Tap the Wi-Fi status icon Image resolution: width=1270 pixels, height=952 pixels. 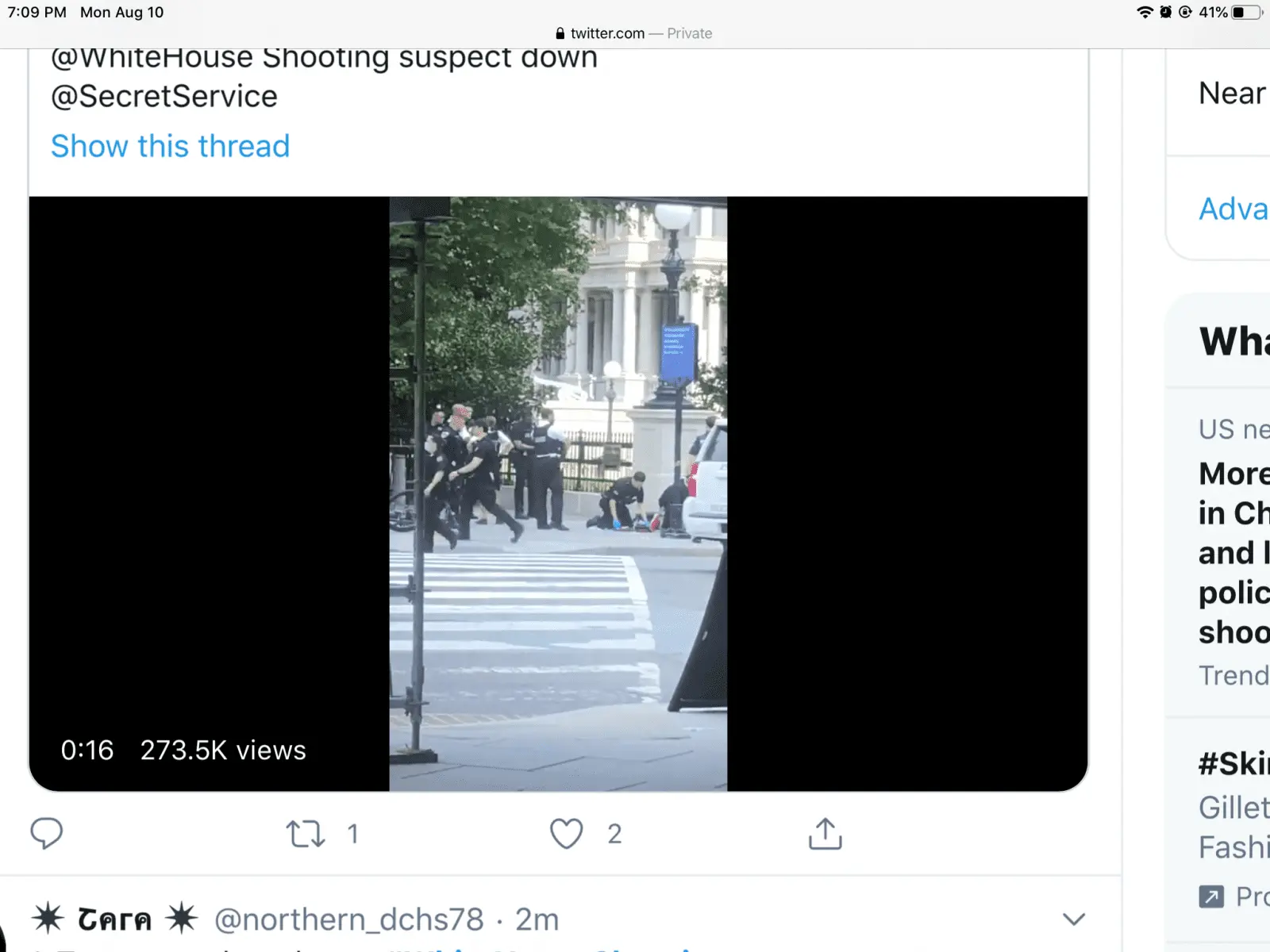[x=1144, y=12]
